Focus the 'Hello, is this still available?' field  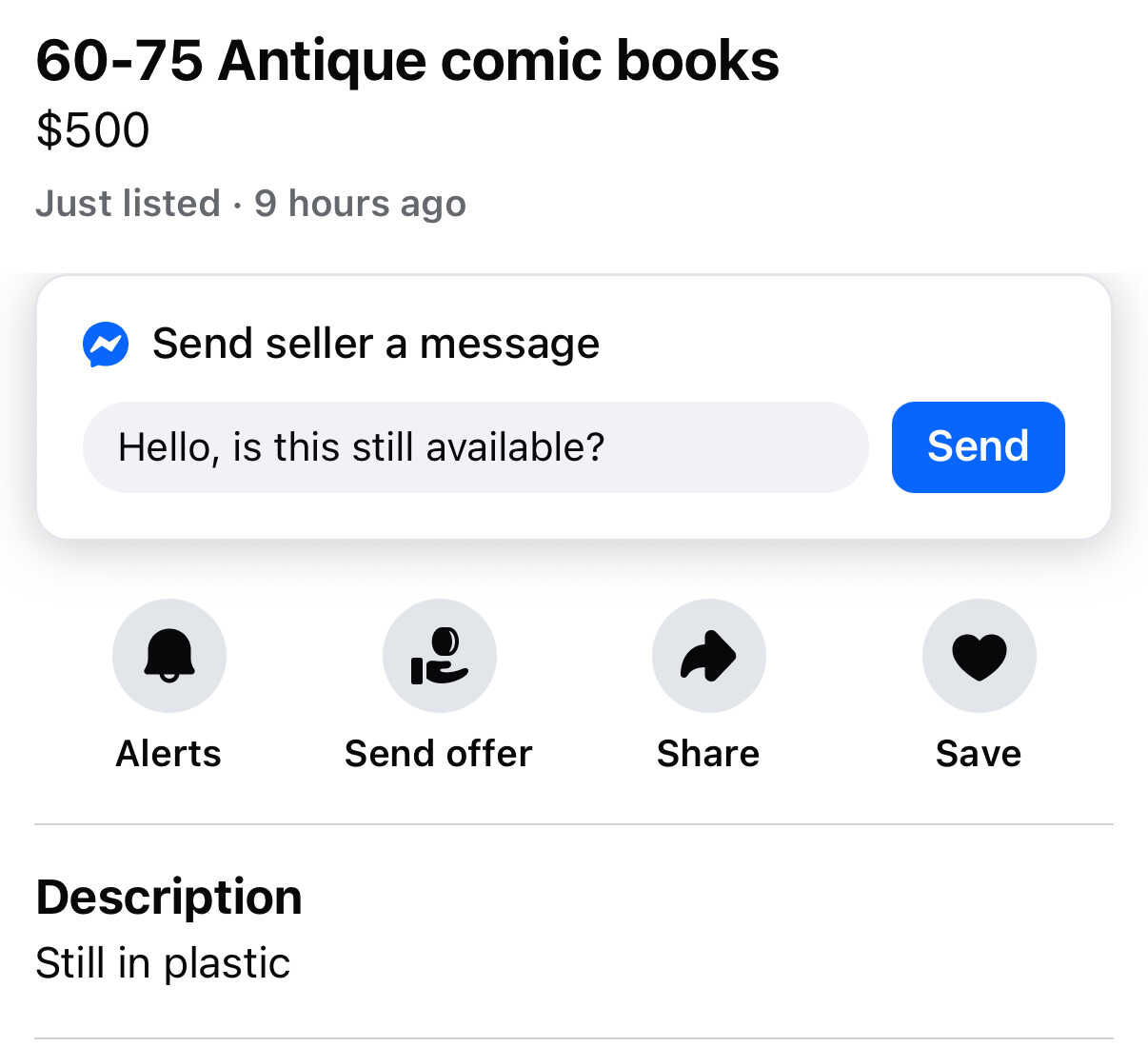click(476, 446)
